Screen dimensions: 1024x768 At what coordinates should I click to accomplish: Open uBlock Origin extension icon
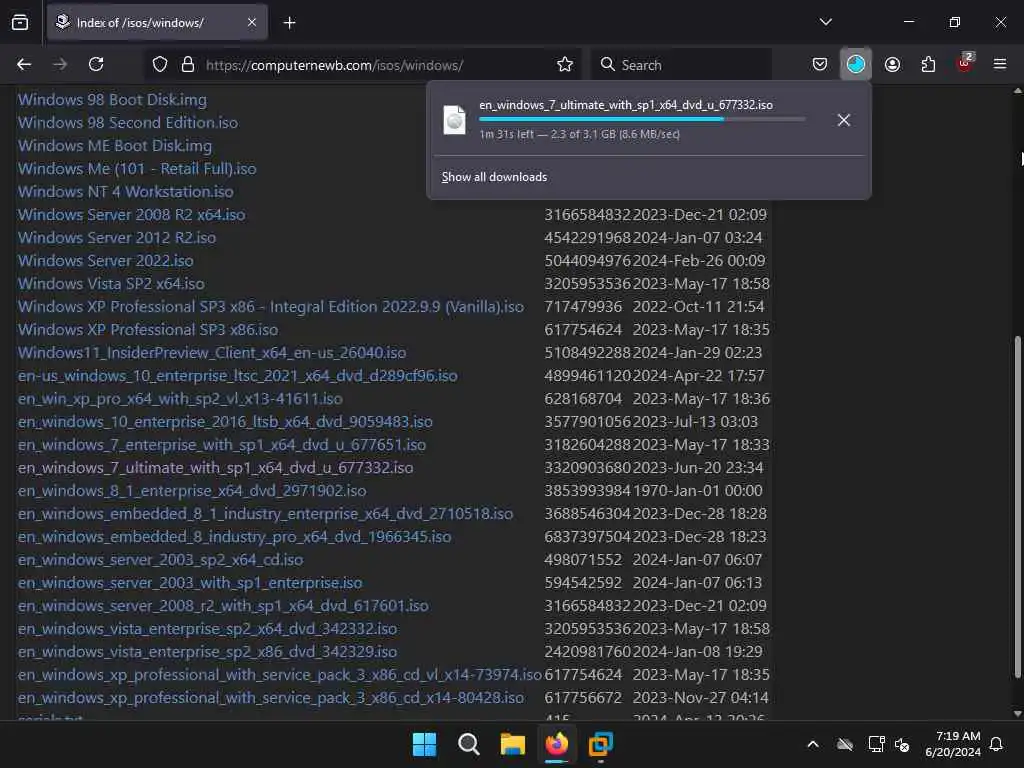[x=965, y=63]
